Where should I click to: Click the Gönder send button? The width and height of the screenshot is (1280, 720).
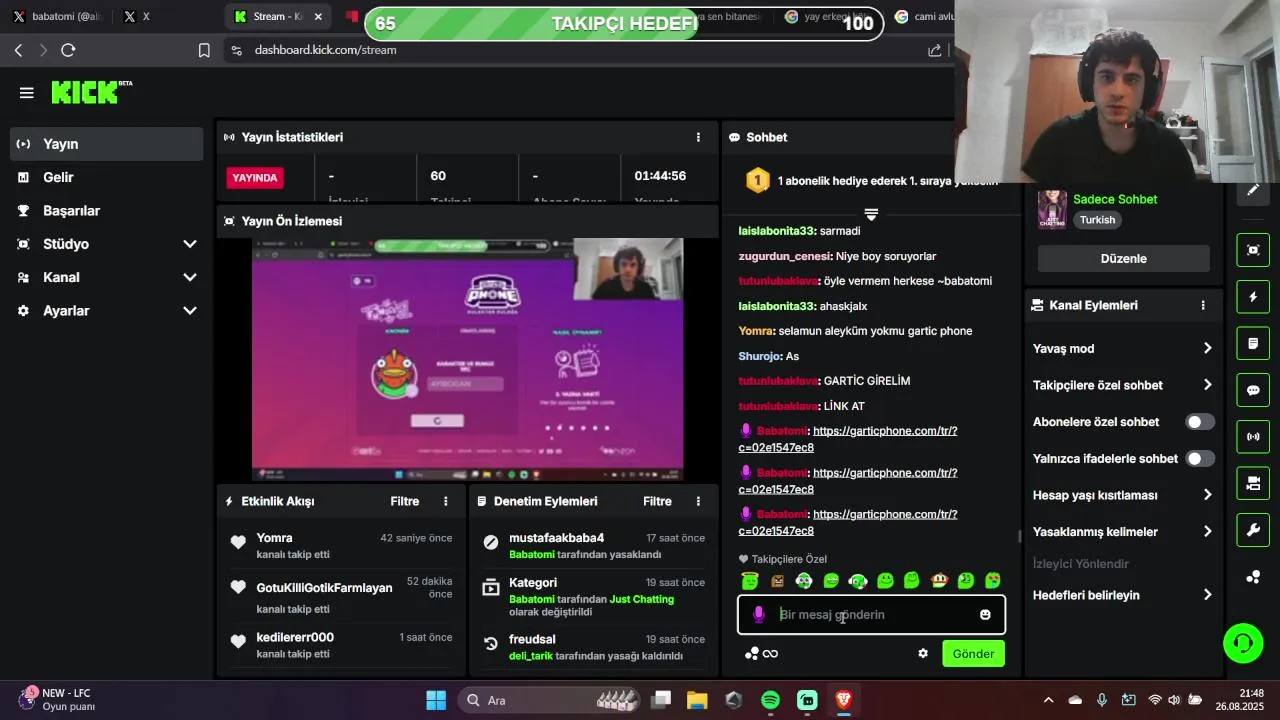[973, 654]
